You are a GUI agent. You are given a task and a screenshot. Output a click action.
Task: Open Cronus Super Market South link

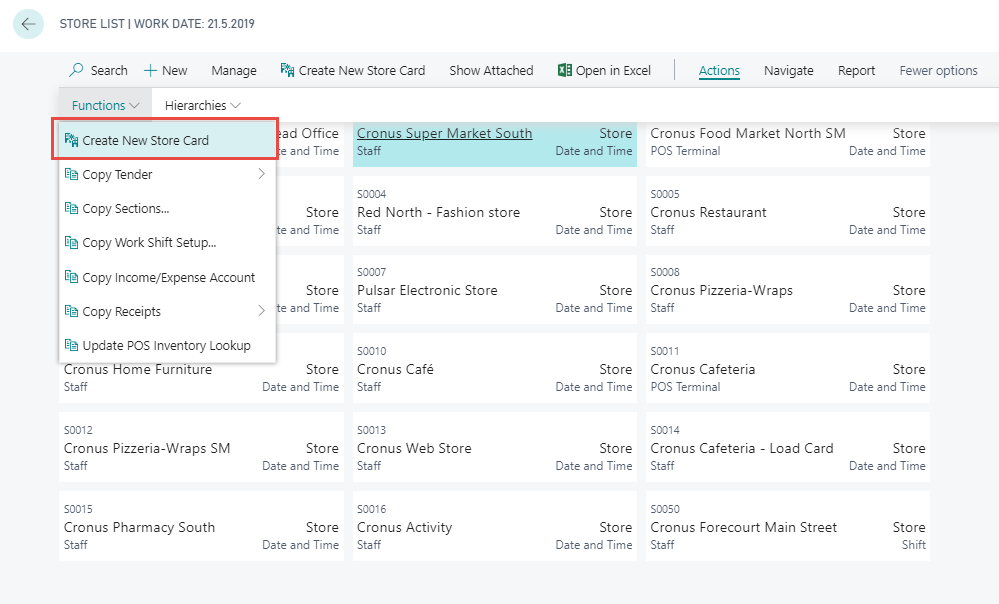[x=444, y=133]
